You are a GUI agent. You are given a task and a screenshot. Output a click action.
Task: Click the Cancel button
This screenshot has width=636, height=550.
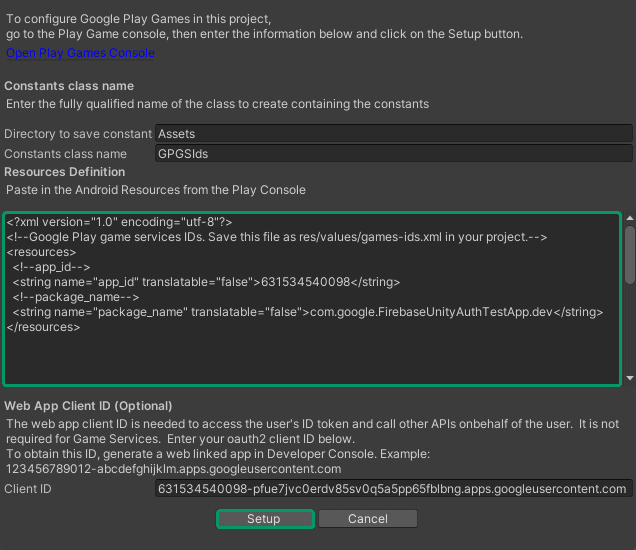tap(367, 519)
